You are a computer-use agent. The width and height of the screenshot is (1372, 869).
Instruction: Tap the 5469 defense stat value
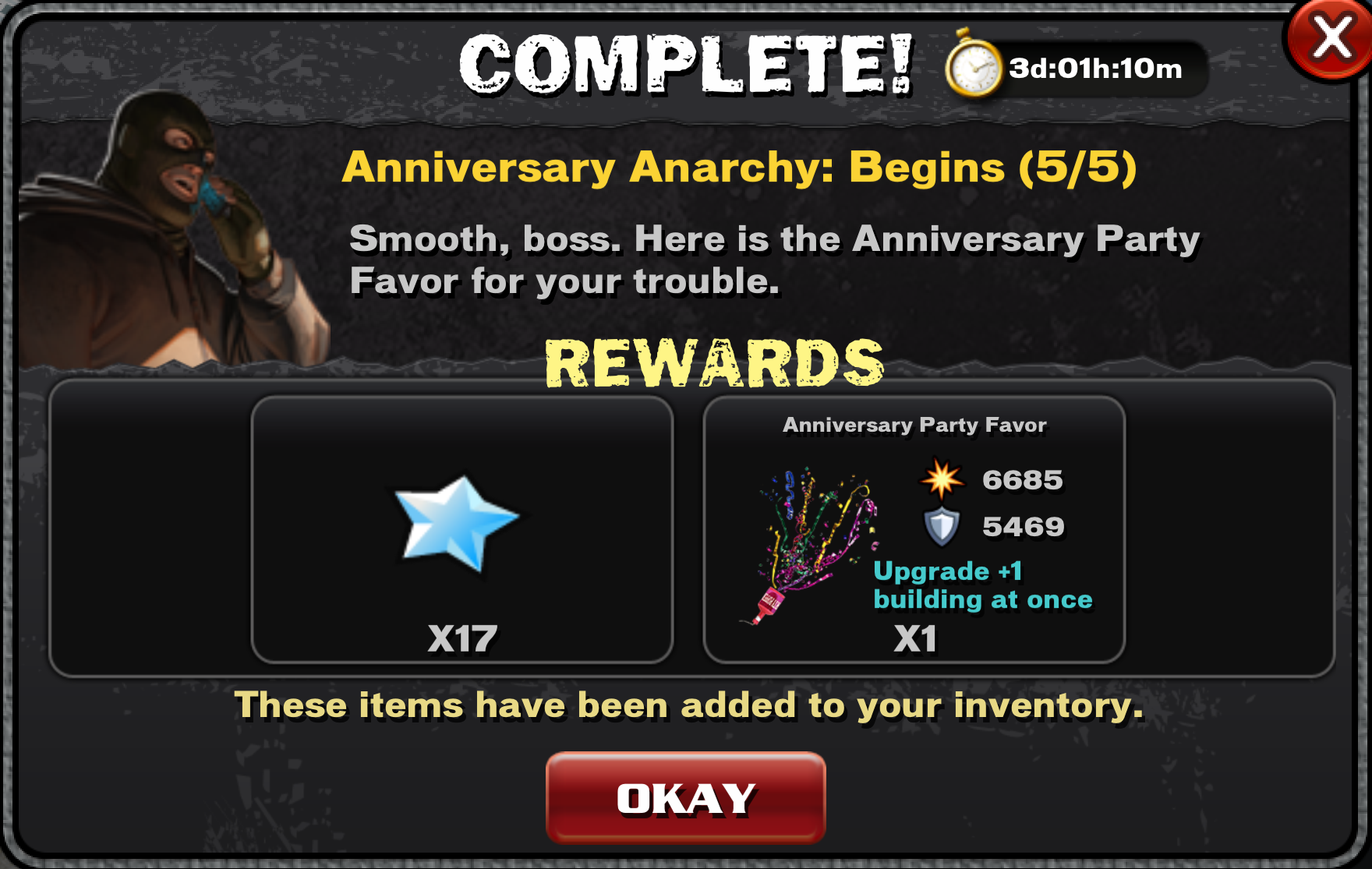[x=1023, y=527]
